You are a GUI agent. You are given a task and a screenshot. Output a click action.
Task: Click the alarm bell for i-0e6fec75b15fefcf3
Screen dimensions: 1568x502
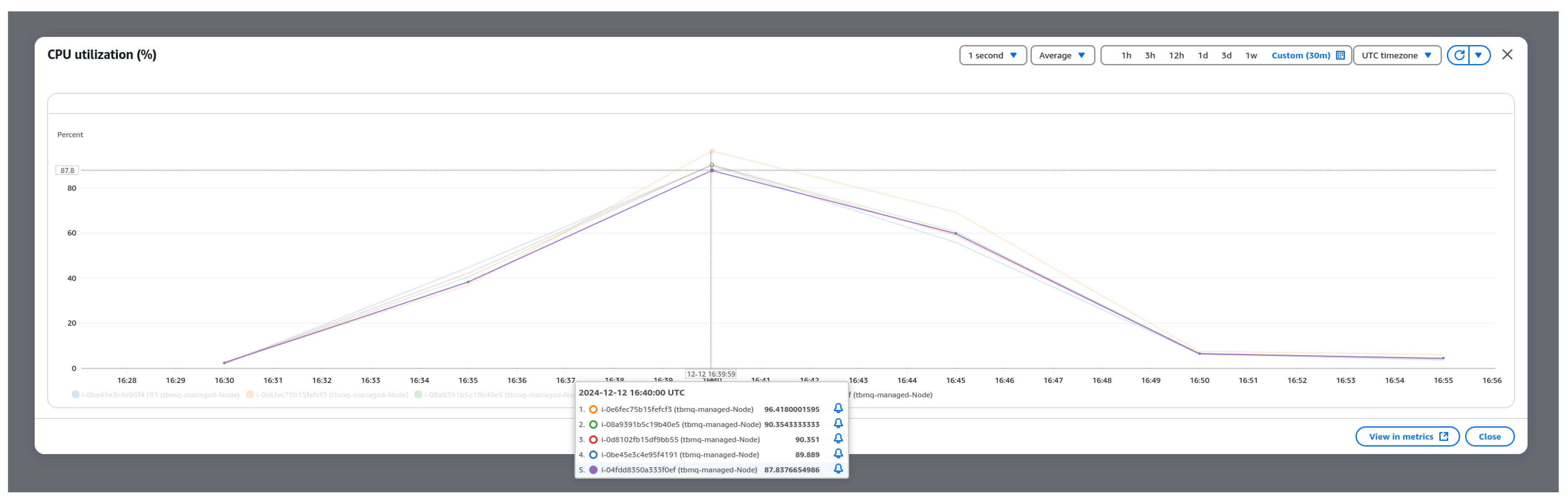pos(839,409)
